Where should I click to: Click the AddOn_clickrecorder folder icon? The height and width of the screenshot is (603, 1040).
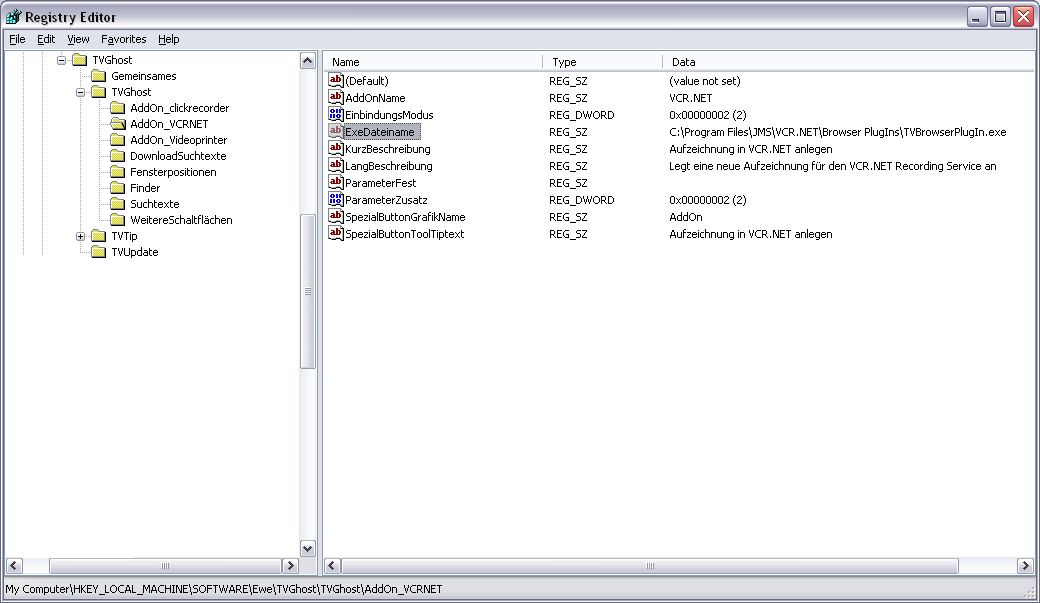tap(117, 108)
